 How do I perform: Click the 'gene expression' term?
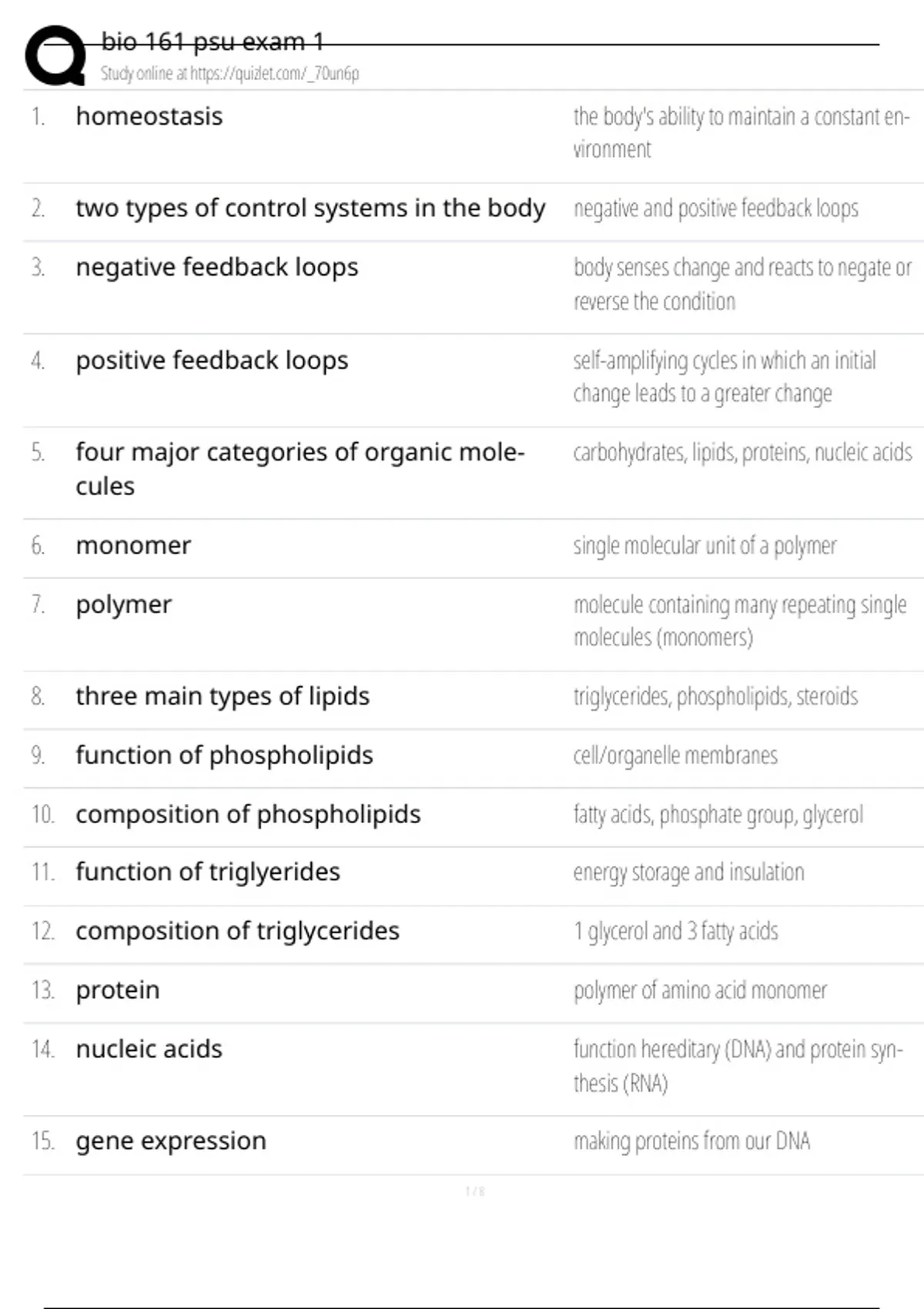pos(171,1141)
